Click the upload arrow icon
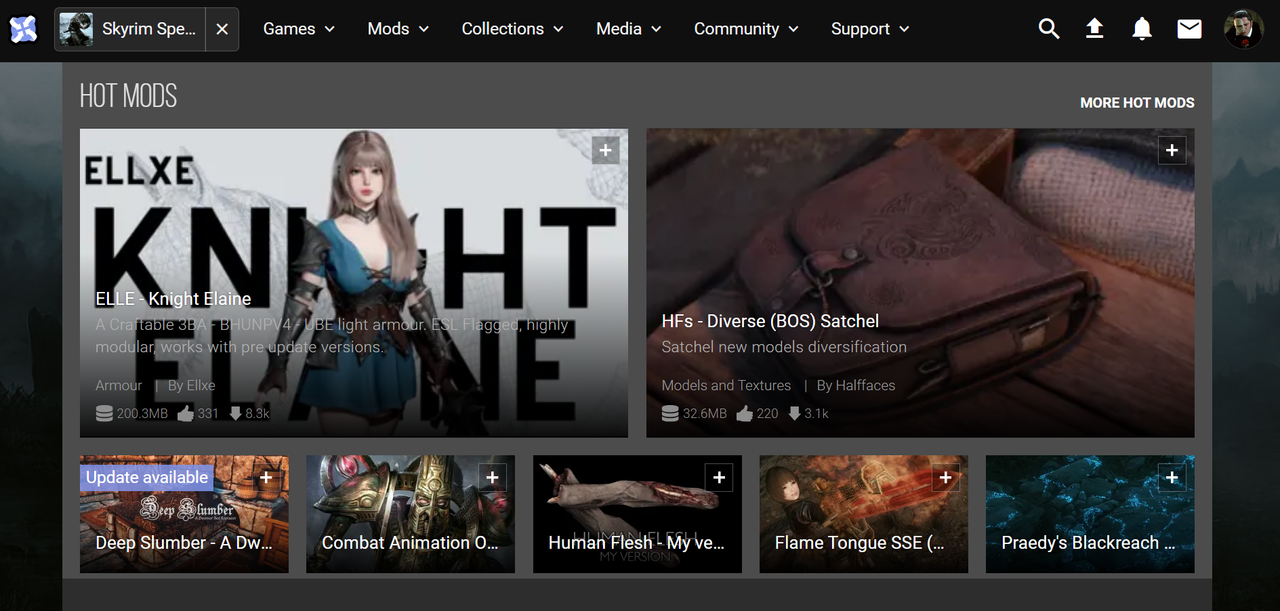Image resolution: width=1280 pixels, height=611 pixels. [1095, 29]
